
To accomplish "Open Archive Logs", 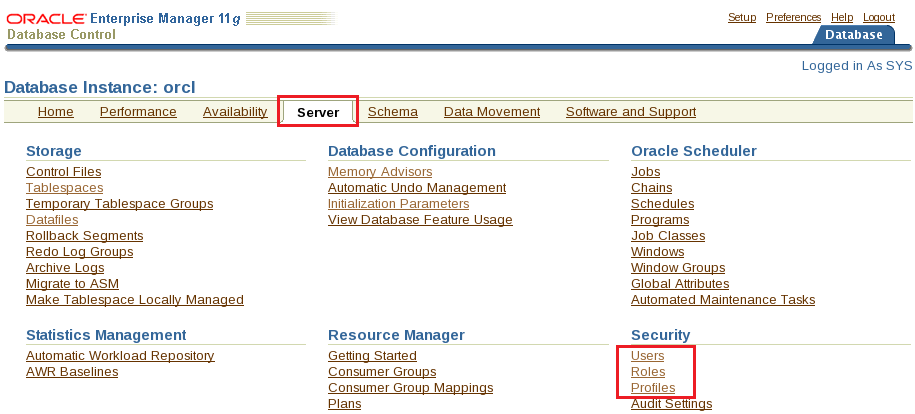I will 65,267.
